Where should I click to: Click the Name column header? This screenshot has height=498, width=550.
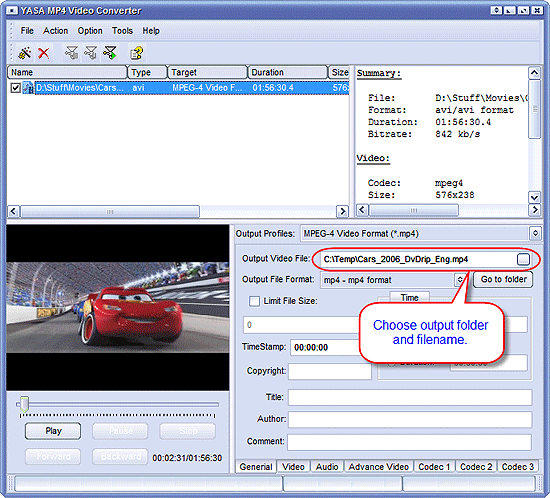pos(67,72)
